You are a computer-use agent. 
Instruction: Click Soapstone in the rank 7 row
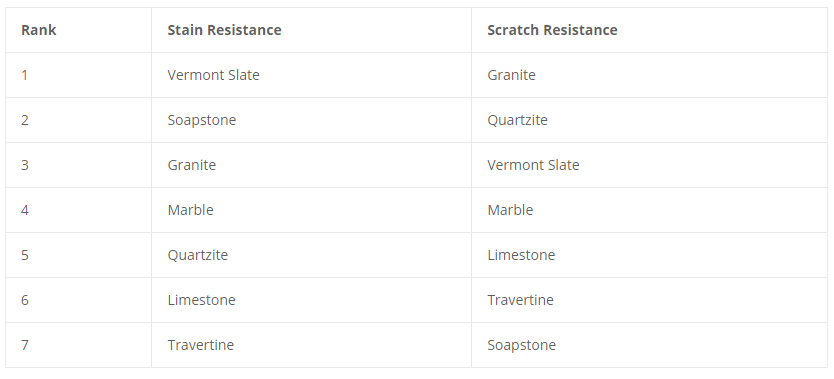tap(521, 345)
